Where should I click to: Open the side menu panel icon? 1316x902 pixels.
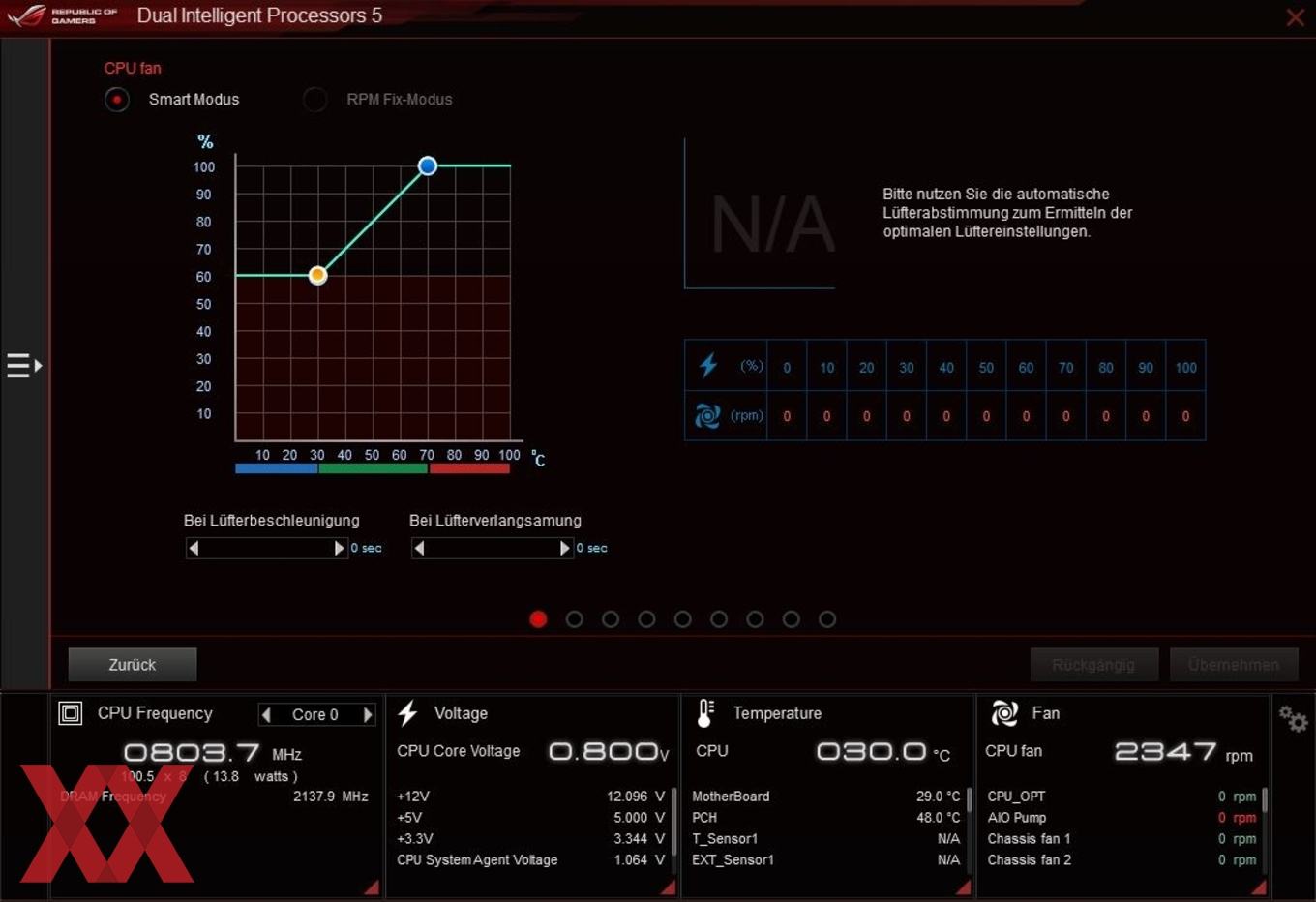24,366
